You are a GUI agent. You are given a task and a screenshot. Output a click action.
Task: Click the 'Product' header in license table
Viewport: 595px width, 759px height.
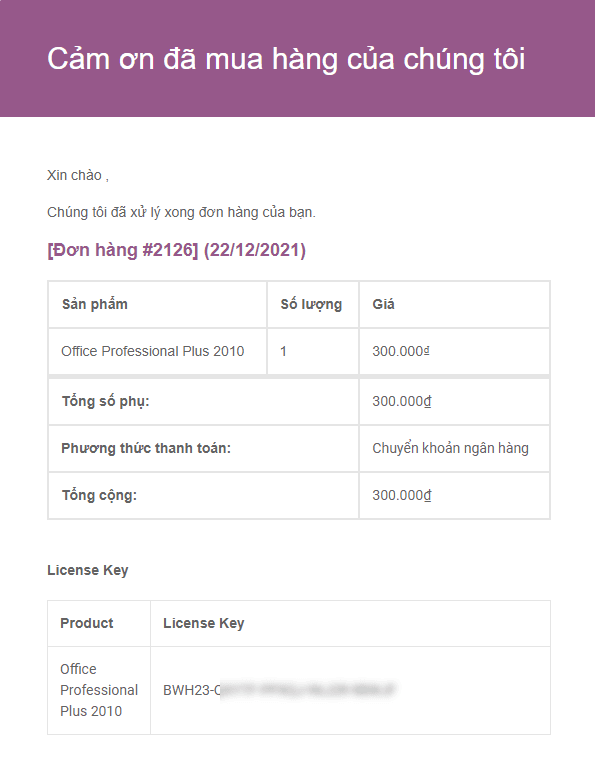pos(87,623)
